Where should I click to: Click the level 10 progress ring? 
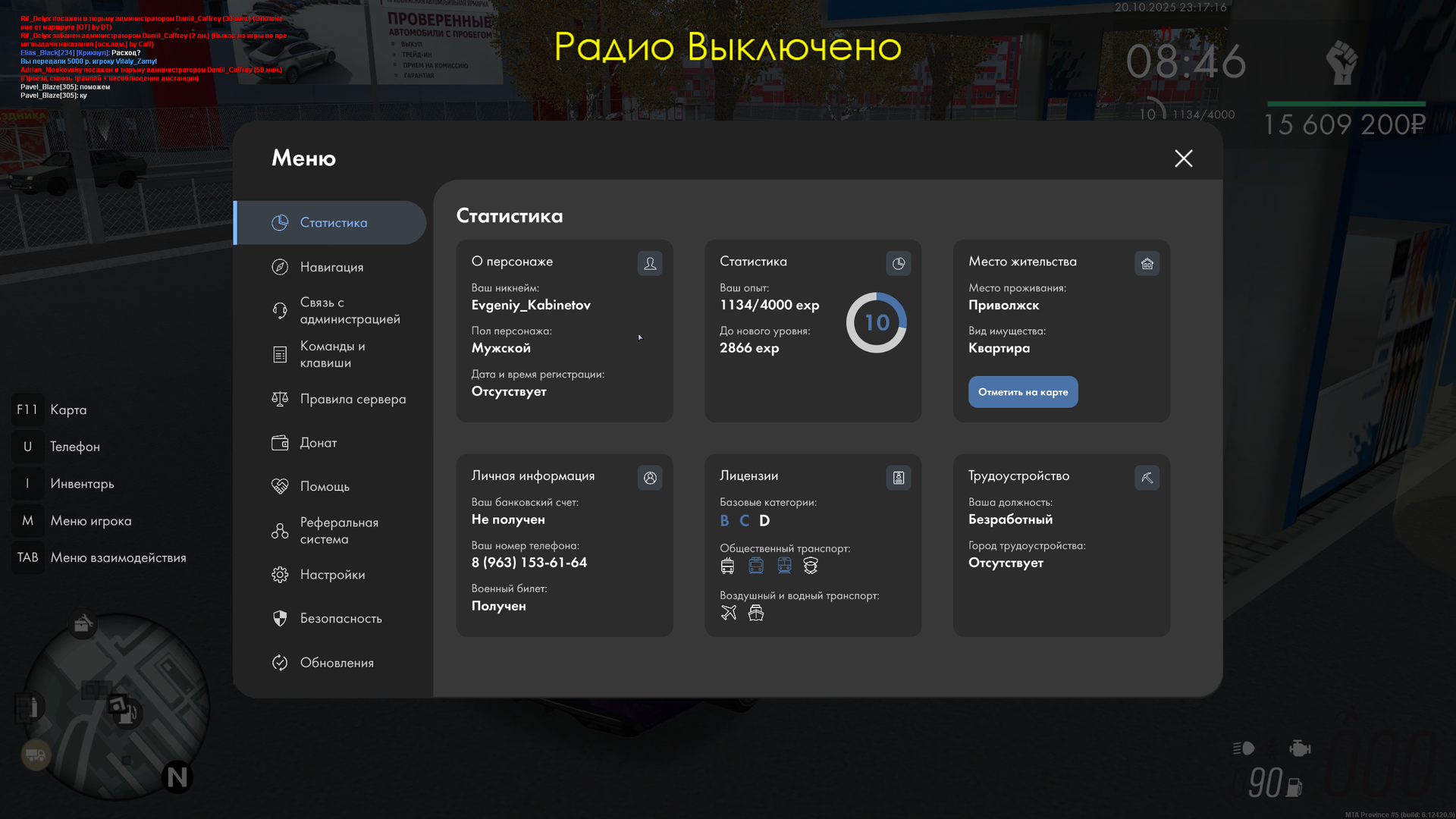[876, 322]
